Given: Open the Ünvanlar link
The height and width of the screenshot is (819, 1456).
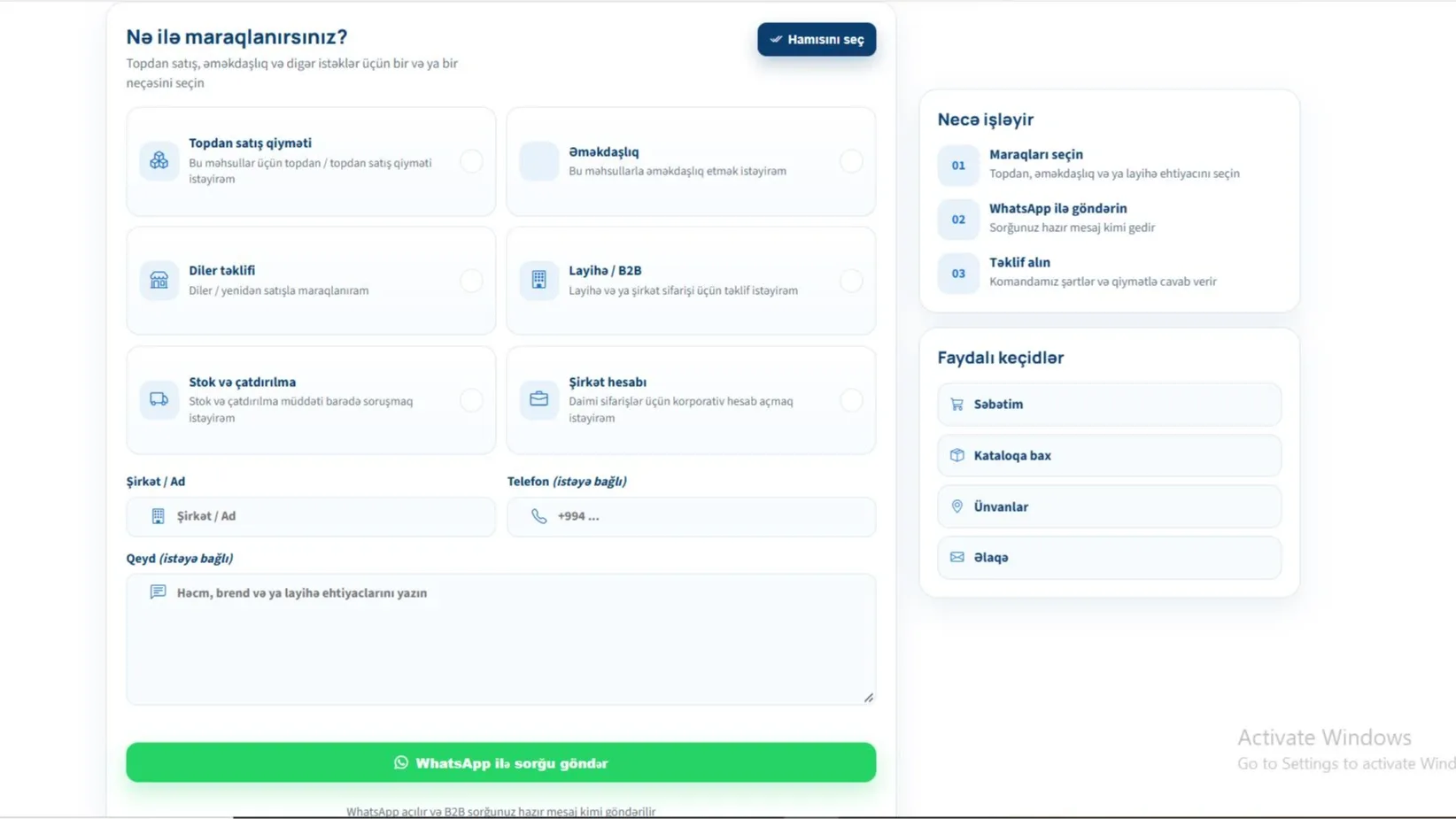Looking at the screenshot, I should tap(1109, 506).
